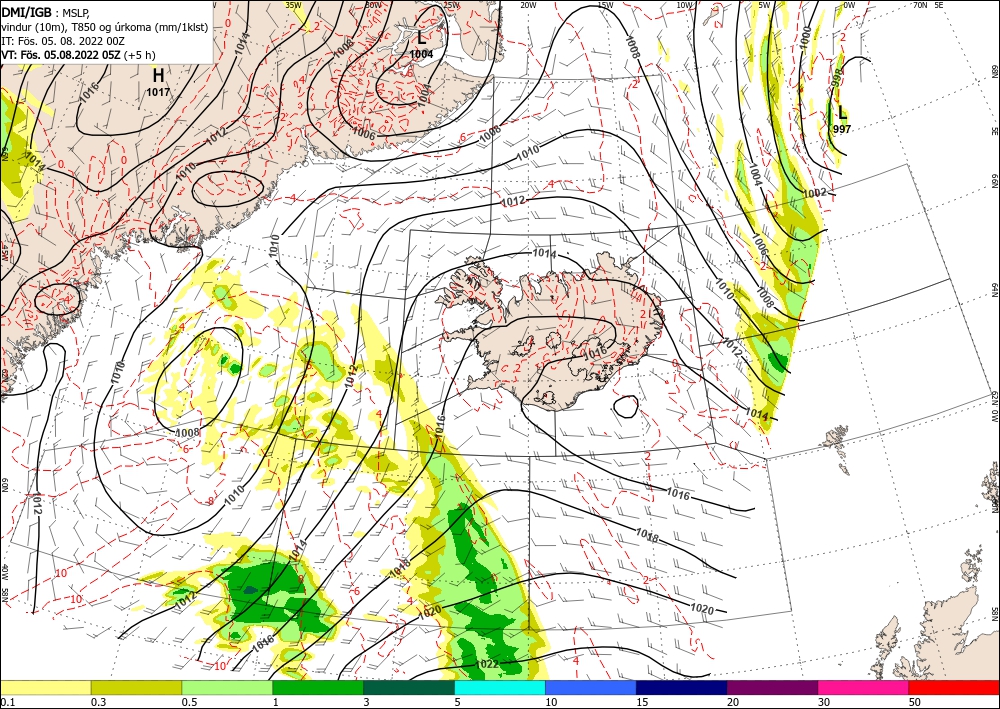This screenshot has height=709, width=1000.
Task: Select the blue 10–15 legend swatch
Action: pyautogui.click(x=591, y=687)
